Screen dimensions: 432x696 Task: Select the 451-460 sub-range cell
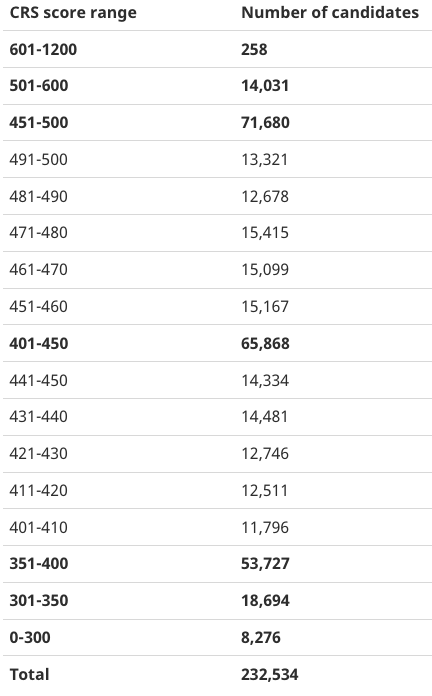(38, 306)
